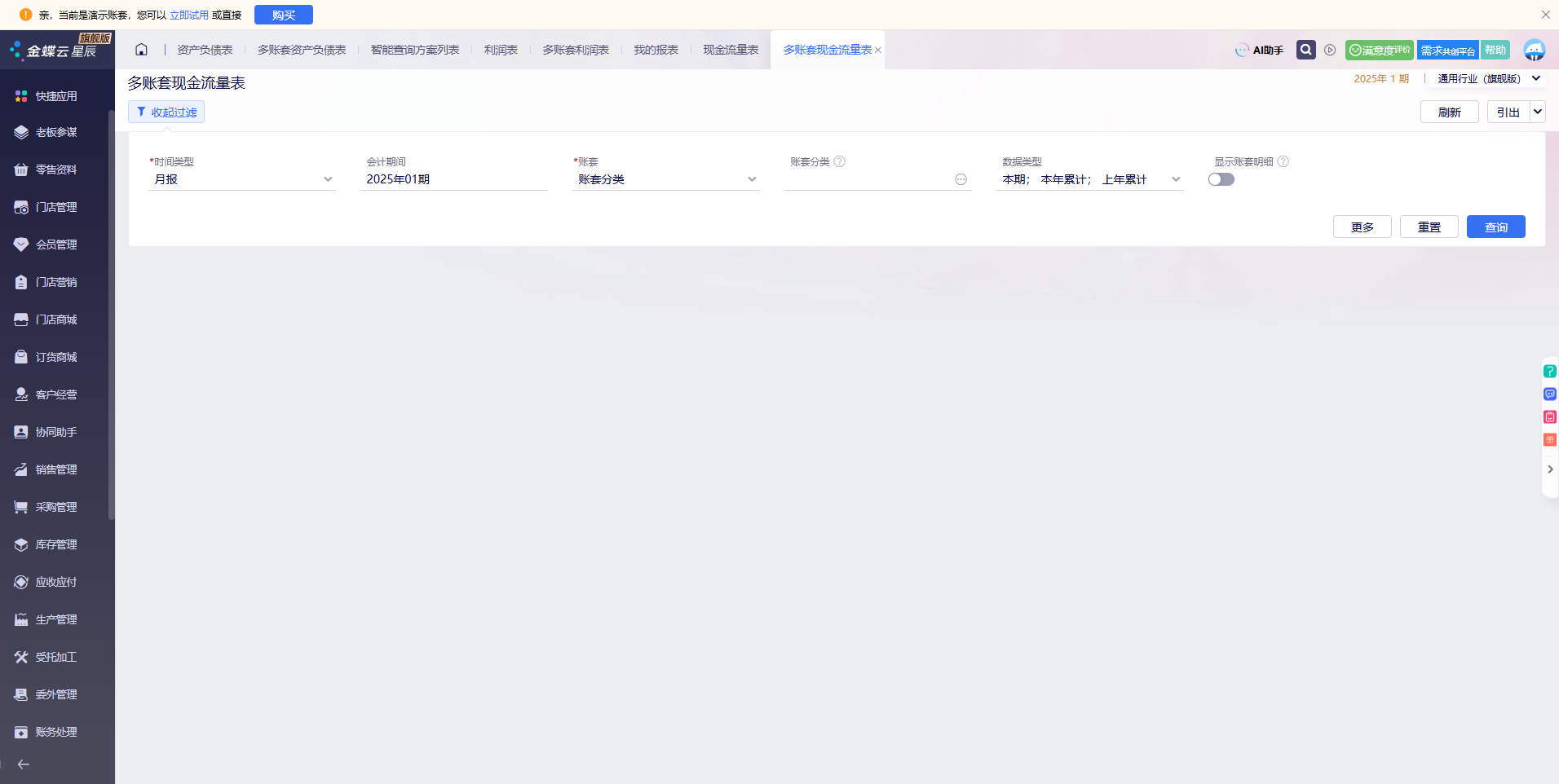Open the AI助手 assistant
Image resolution: width=1559 pixels, height=784 pixels.
(x=1259, y=50)
